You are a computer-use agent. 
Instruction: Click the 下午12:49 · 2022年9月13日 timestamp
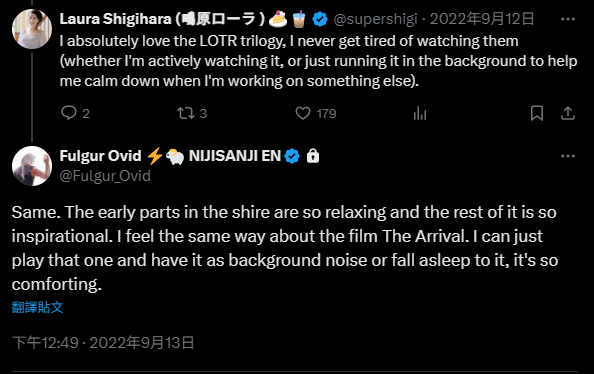[x=103, y=343]
